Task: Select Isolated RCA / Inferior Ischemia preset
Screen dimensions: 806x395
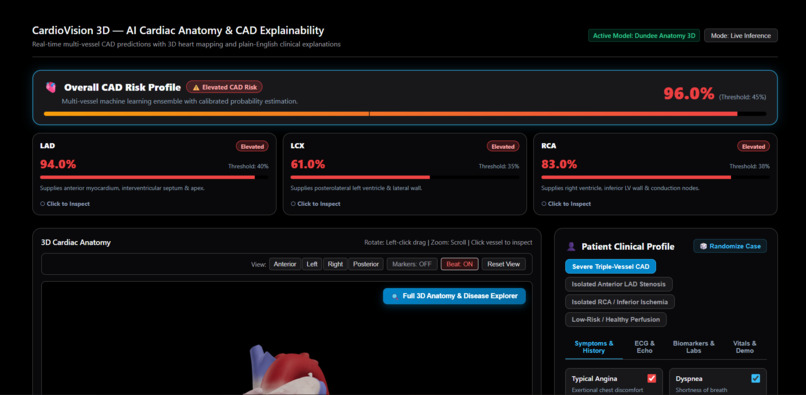Action: pyautogui.click(x=620, y=301)
